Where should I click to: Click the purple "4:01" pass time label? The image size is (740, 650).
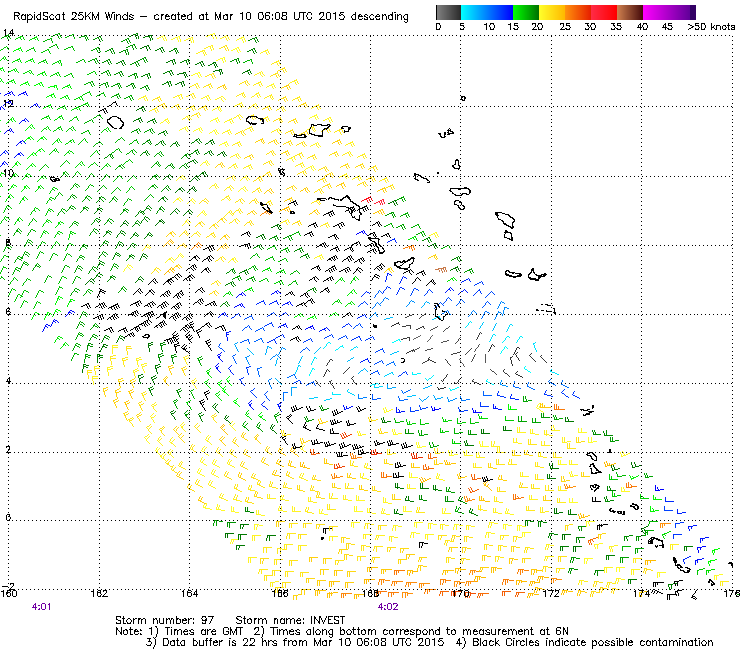point(41,607)
